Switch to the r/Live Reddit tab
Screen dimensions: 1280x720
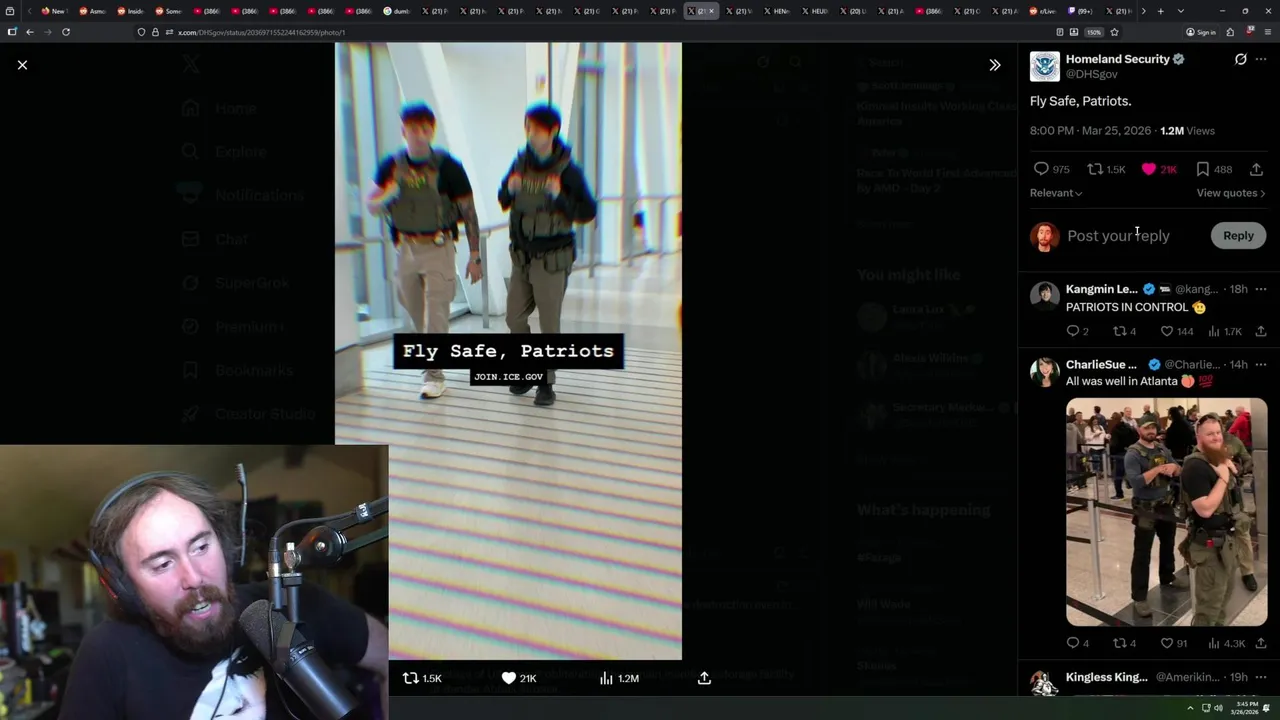click(1043, 11)
